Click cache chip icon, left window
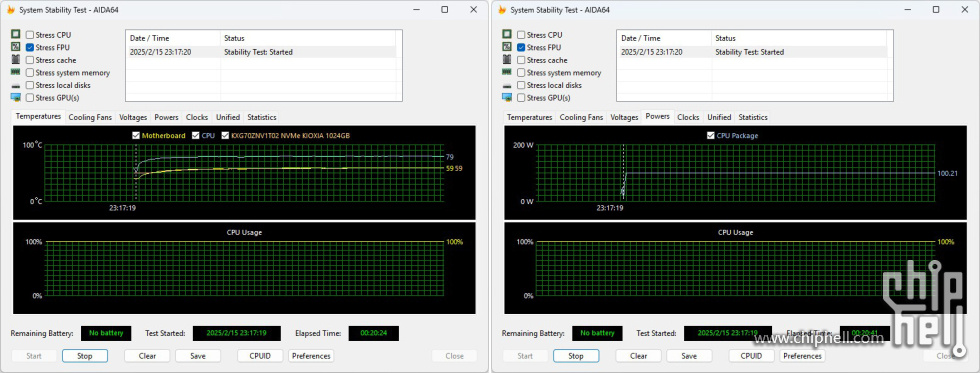The width and height of the screenshot is (980, 373). [x=16, y=60]
